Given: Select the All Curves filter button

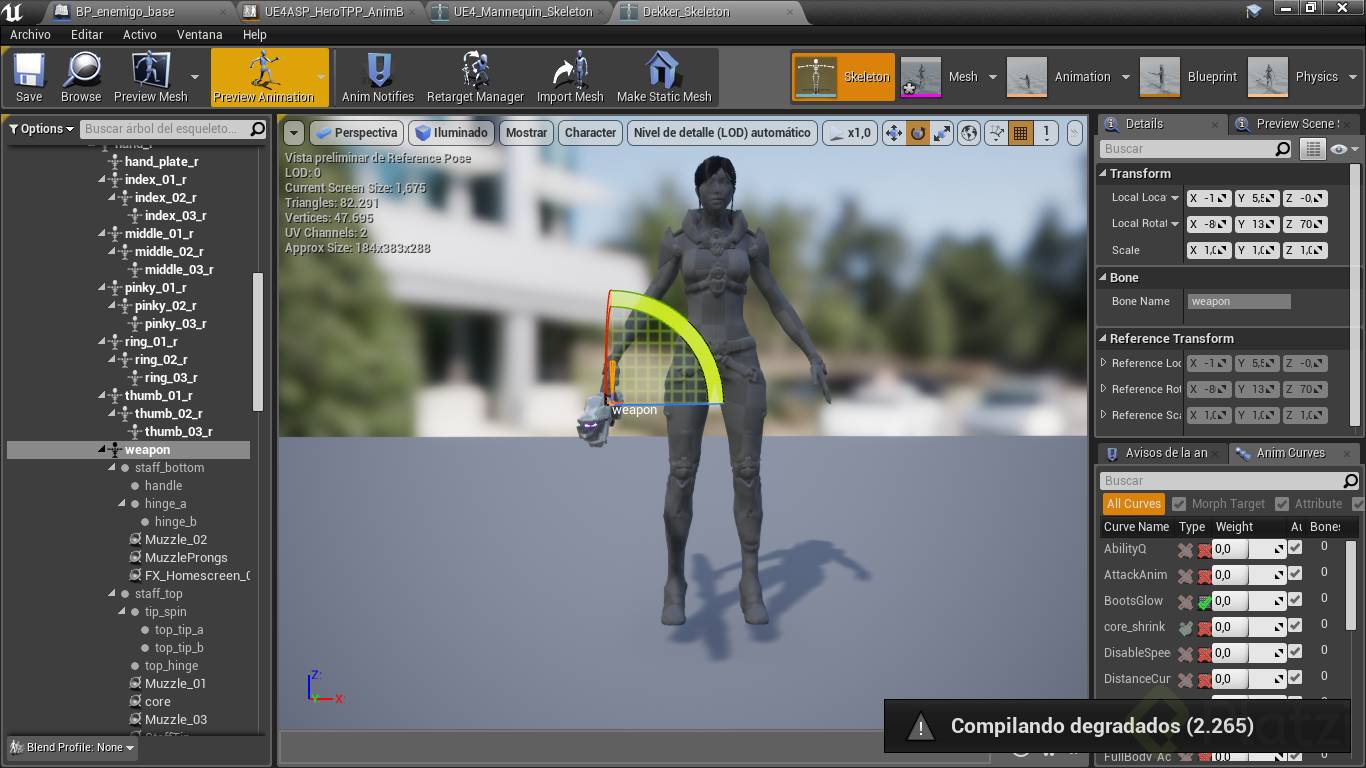Looking at the screenshot, I should point(1133,504).
